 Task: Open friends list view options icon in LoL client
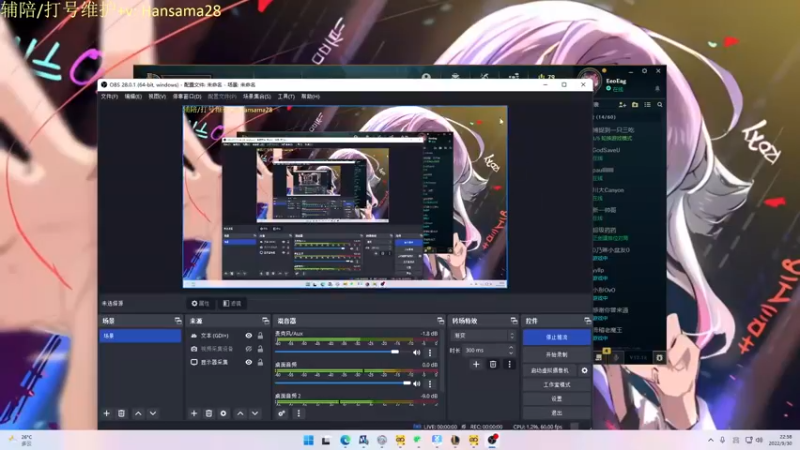point(647,105)
